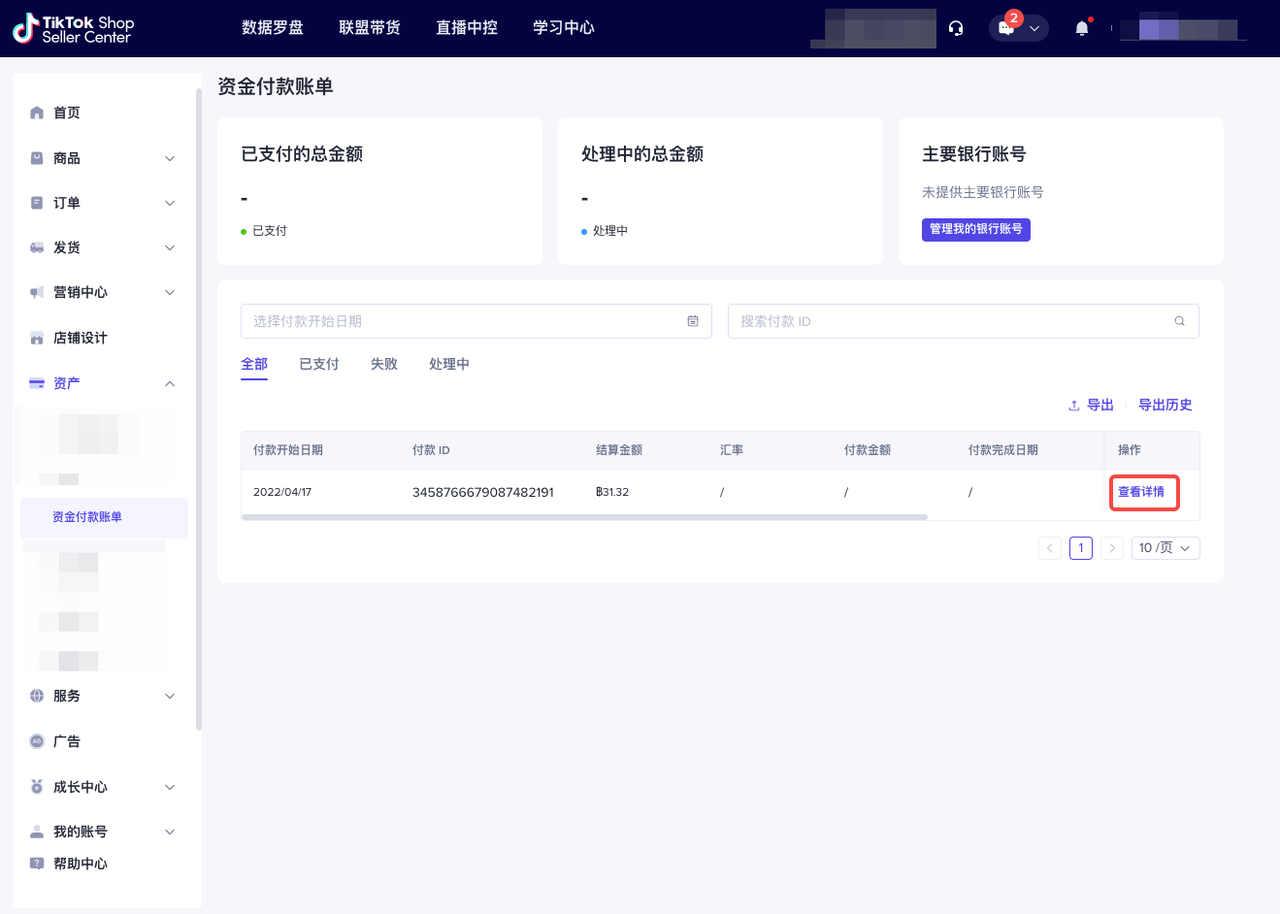Open 数据罗盘 in top navigation
This screenshot has height=914, width=1280.
click(x=272, y=28)
